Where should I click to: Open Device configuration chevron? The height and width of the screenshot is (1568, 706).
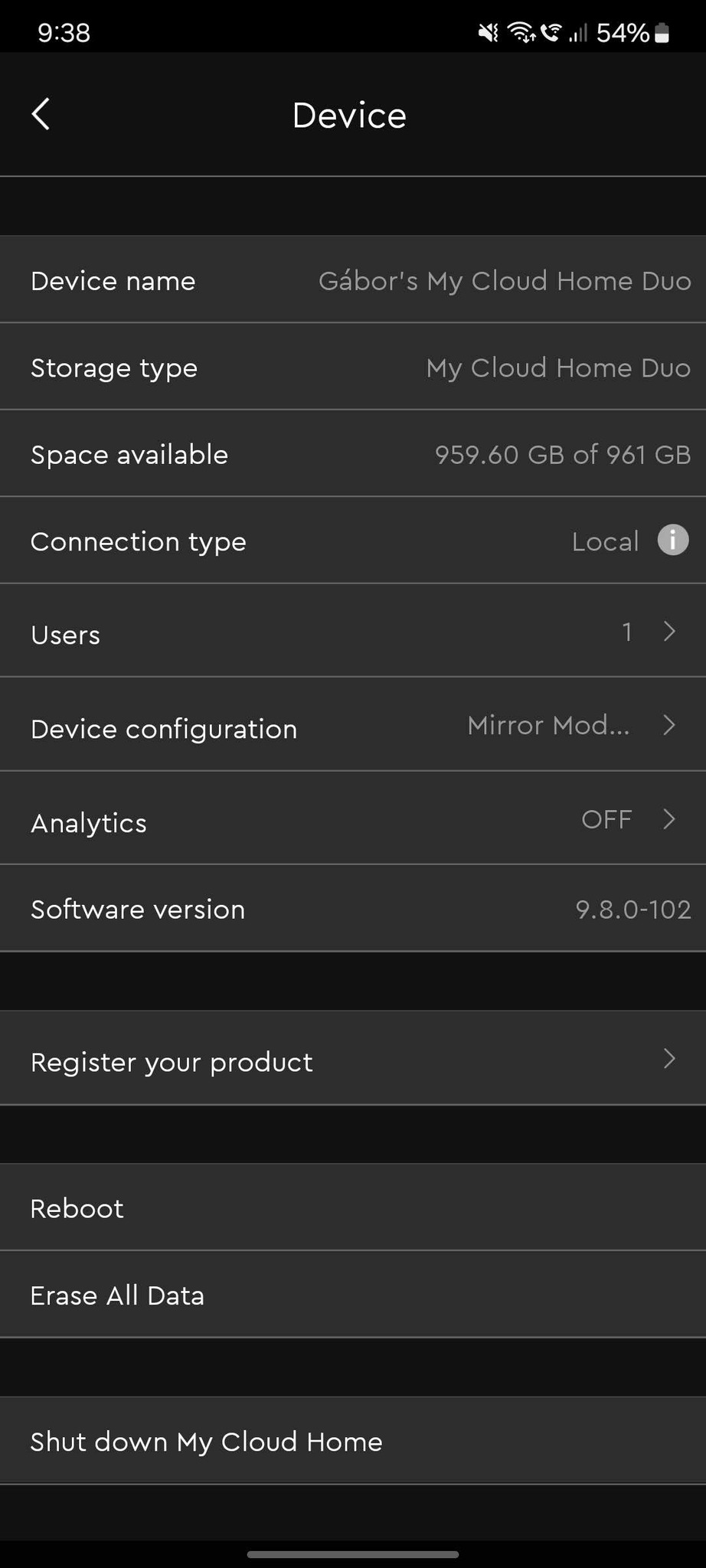coord(669,725)
